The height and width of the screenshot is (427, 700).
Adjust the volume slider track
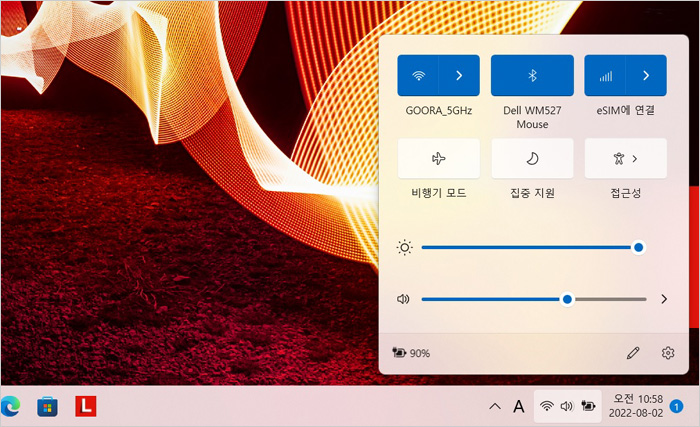click(x=534, y=299)
